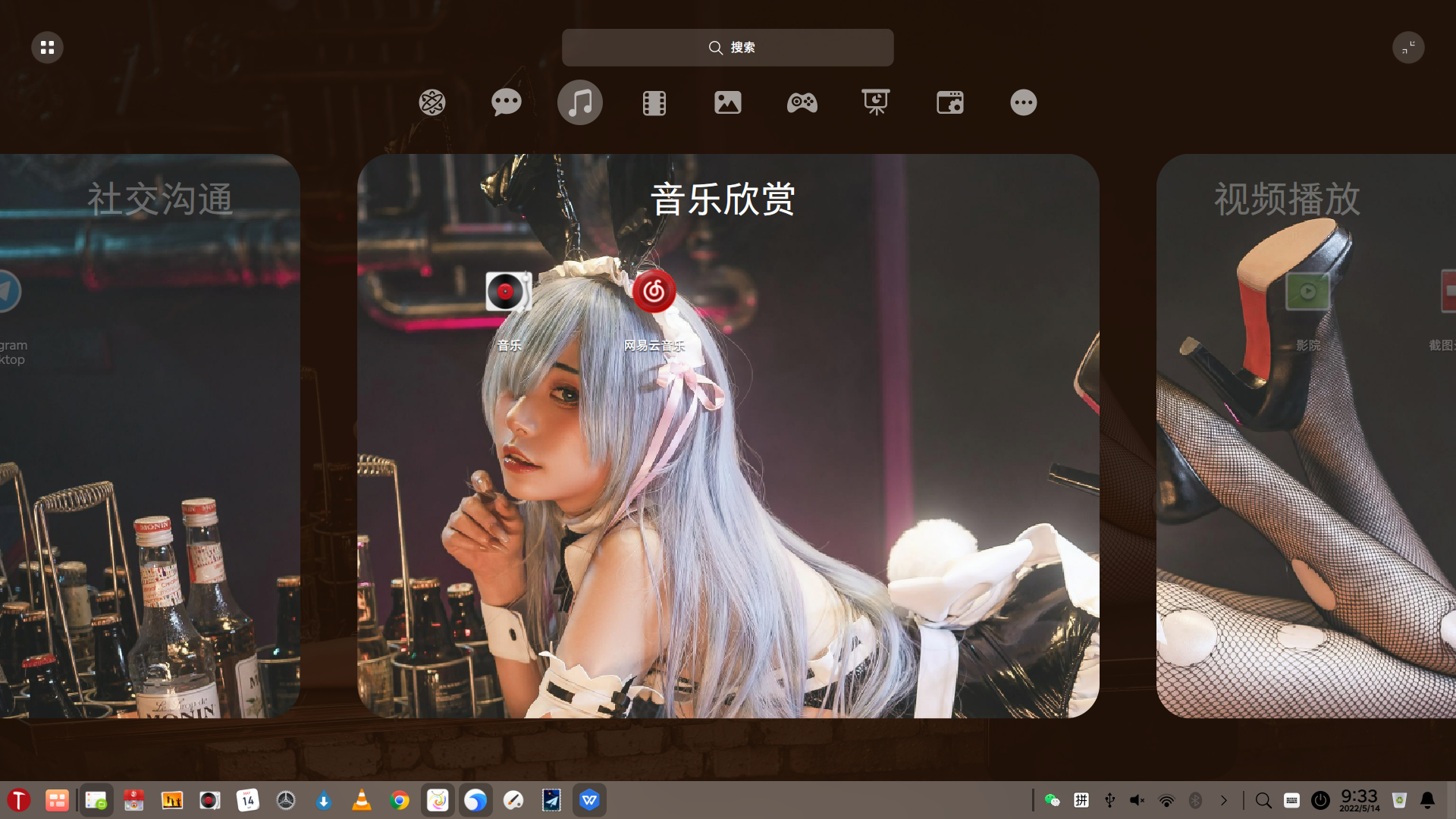Select the picture/graphics category icon
Screen dimensions: 1456x819
pos(727,102)
